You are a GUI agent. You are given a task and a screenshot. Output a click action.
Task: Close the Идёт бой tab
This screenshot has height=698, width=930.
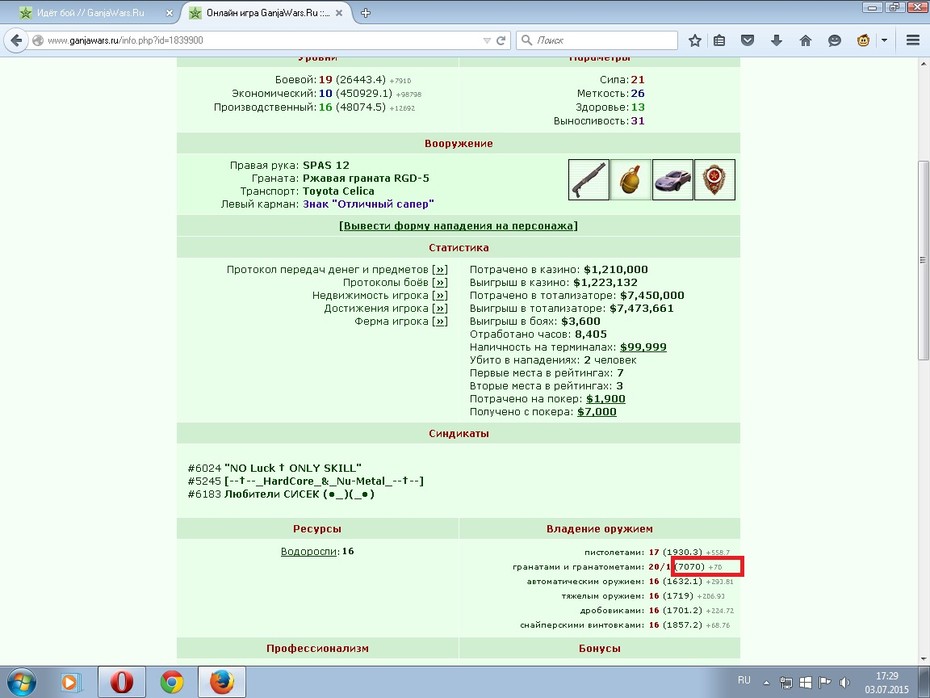[x=169, y=13]
